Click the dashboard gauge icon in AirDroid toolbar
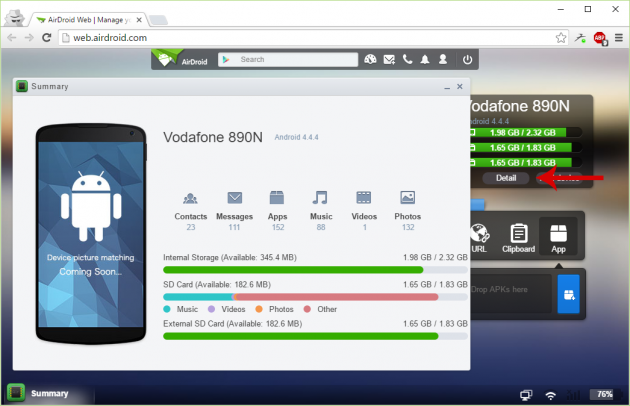Screen dimensions: 630x406 pyautogui.click(x=370, y=59)
